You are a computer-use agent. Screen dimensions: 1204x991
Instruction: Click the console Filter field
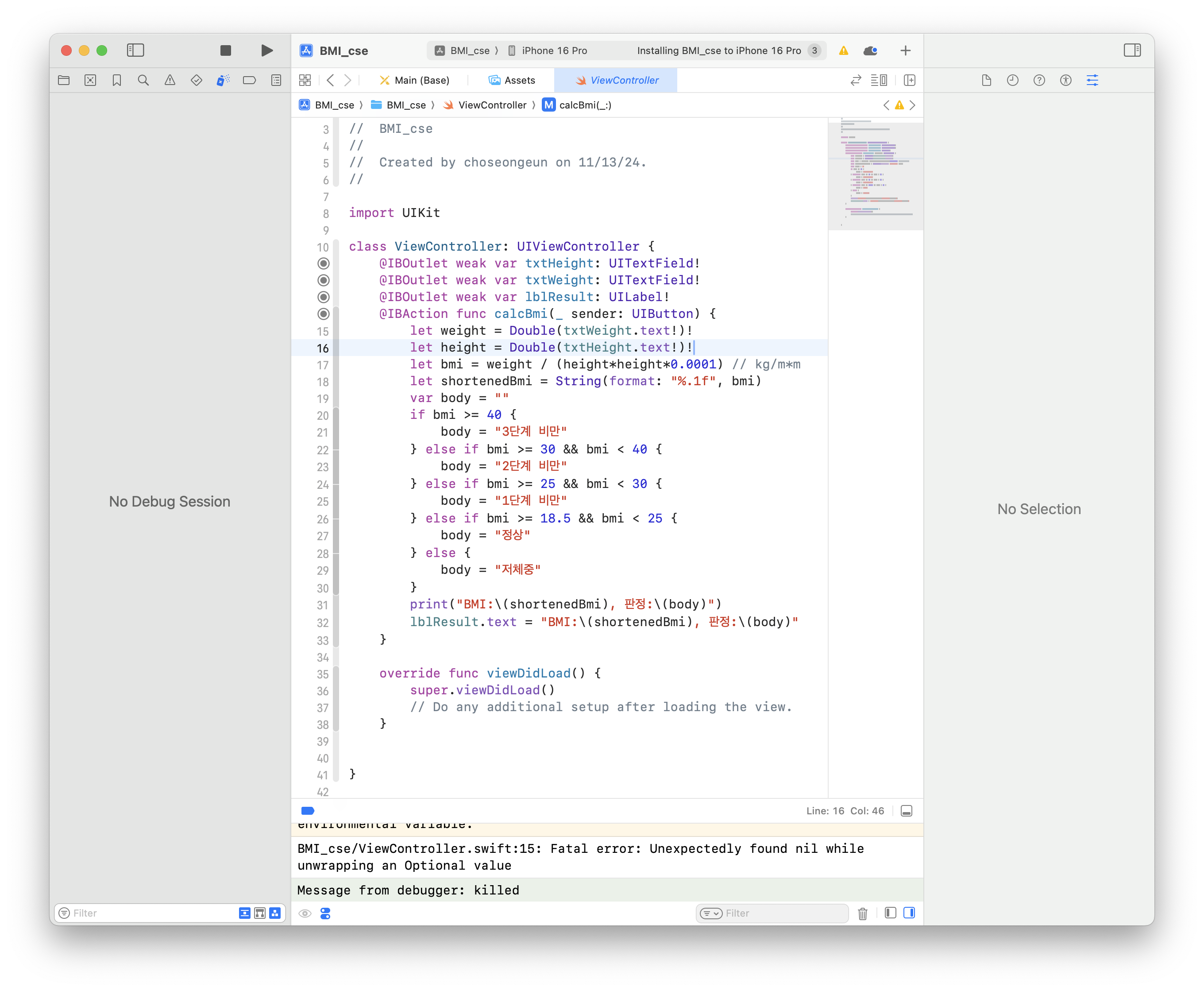point(782,914)
